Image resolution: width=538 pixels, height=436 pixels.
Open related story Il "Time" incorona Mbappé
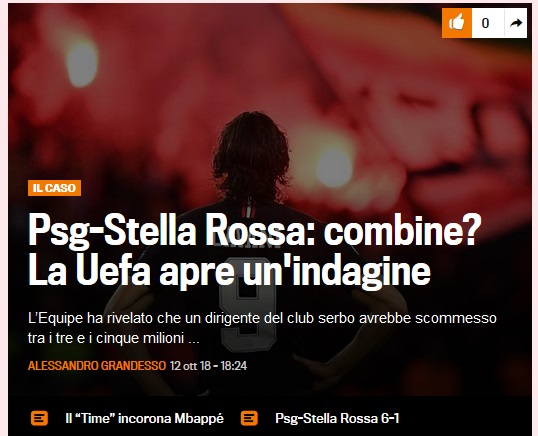pos(144,419)
